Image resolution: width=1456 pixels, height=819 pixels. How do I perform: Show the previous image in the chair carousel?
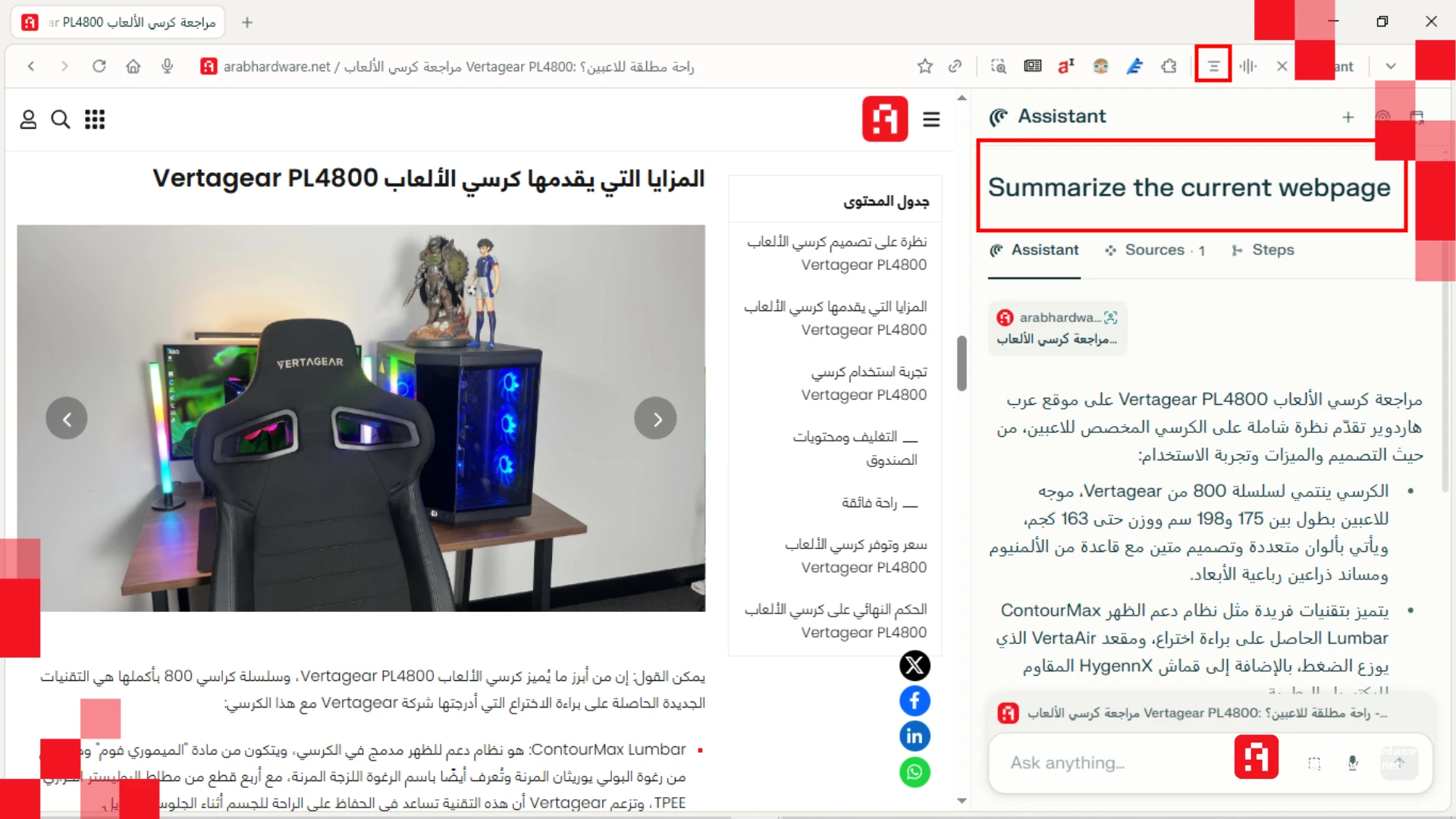(67, 419)
